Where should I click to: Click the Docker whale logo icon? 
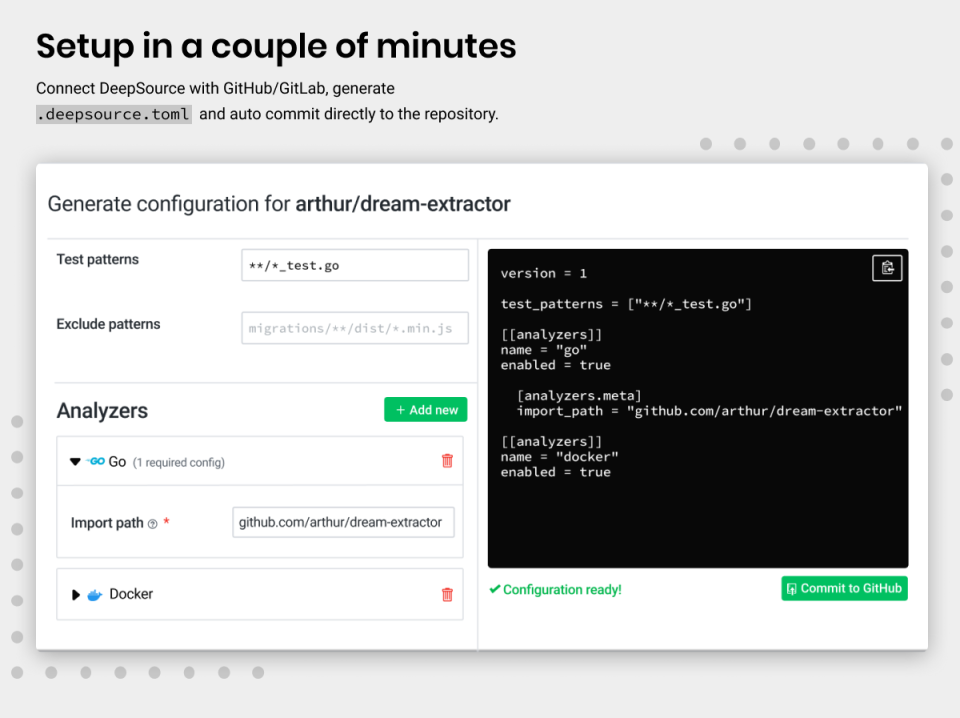pyautogui.click(x=94, y=595)
